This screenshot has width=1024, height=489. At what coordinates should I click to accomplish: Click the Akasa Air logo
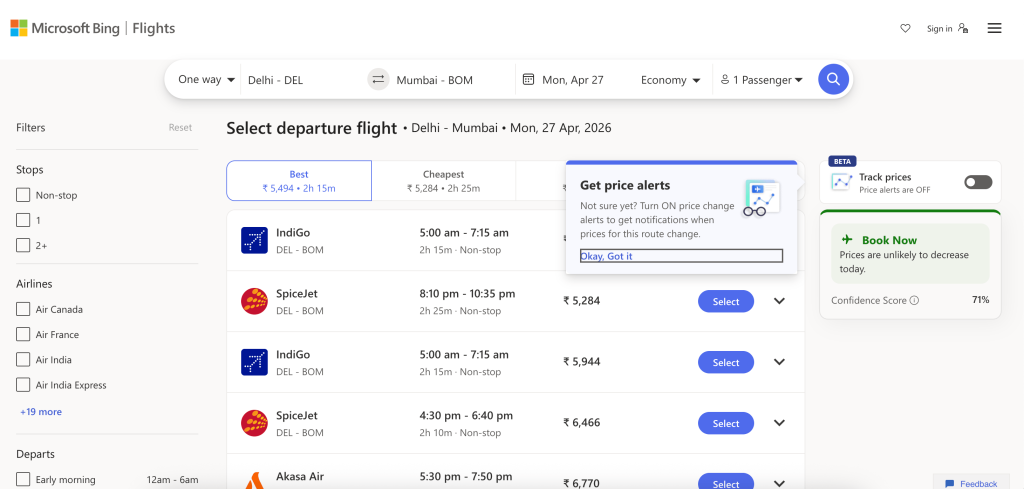pos(254,481)
